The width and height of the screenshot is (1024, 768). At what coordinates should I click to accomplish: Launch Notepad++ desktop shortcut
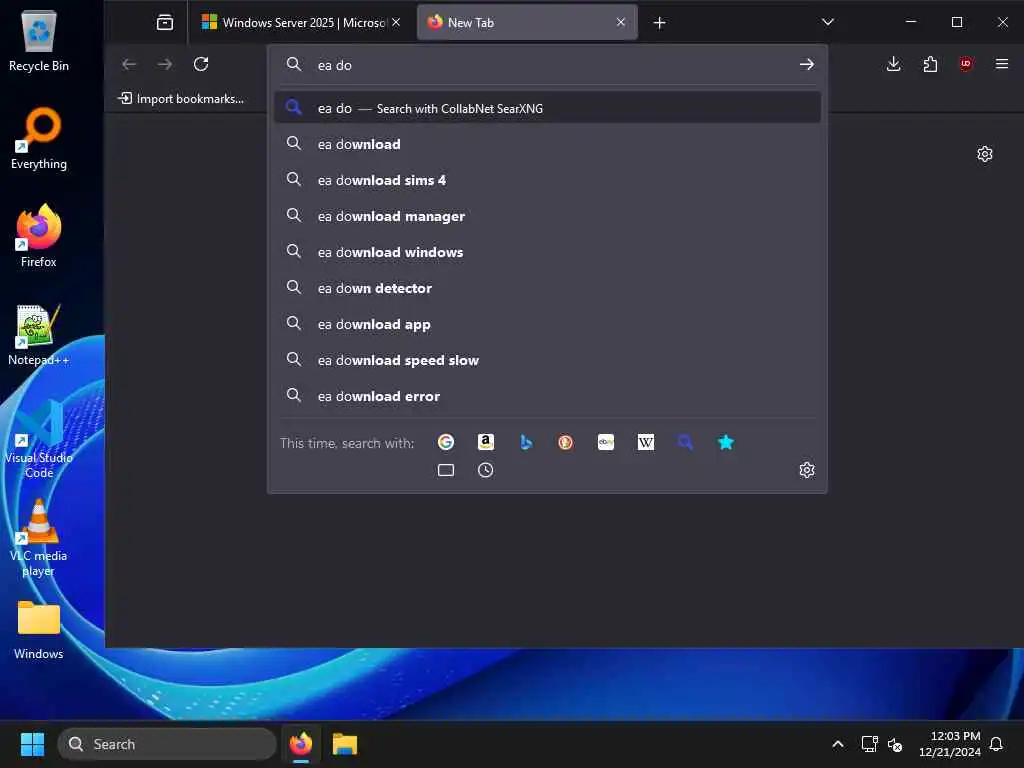pyautogui.click(x=39, y=334)
